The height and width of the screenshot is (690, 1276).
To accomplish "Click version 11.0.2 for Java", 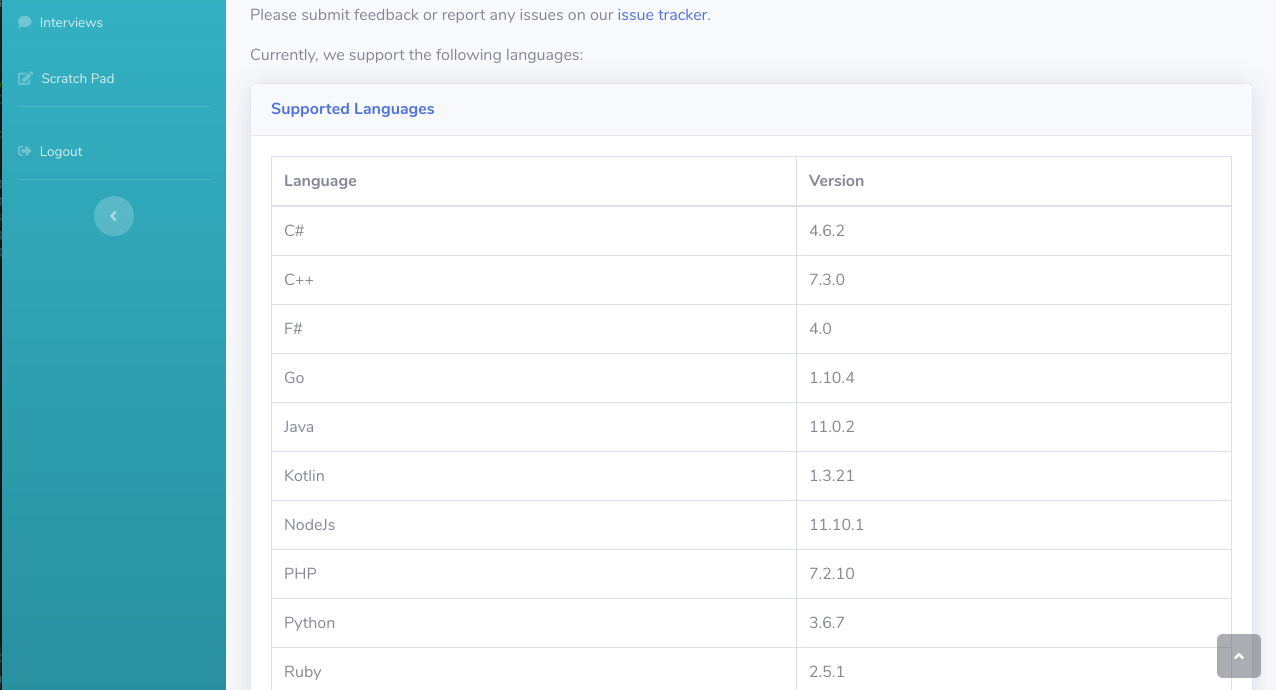I will tap(1014, 427).
